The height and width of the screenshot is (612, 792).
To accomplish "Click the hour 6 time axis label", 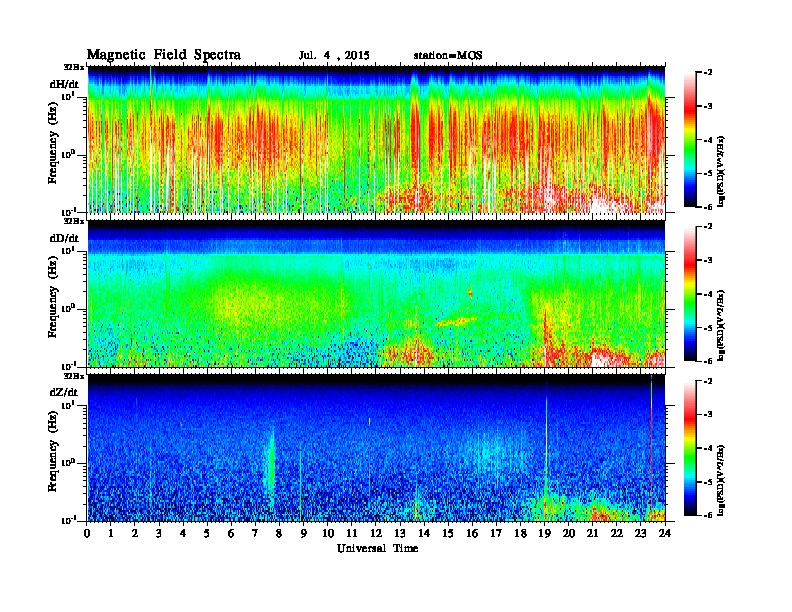I will [x=231, y=533].
